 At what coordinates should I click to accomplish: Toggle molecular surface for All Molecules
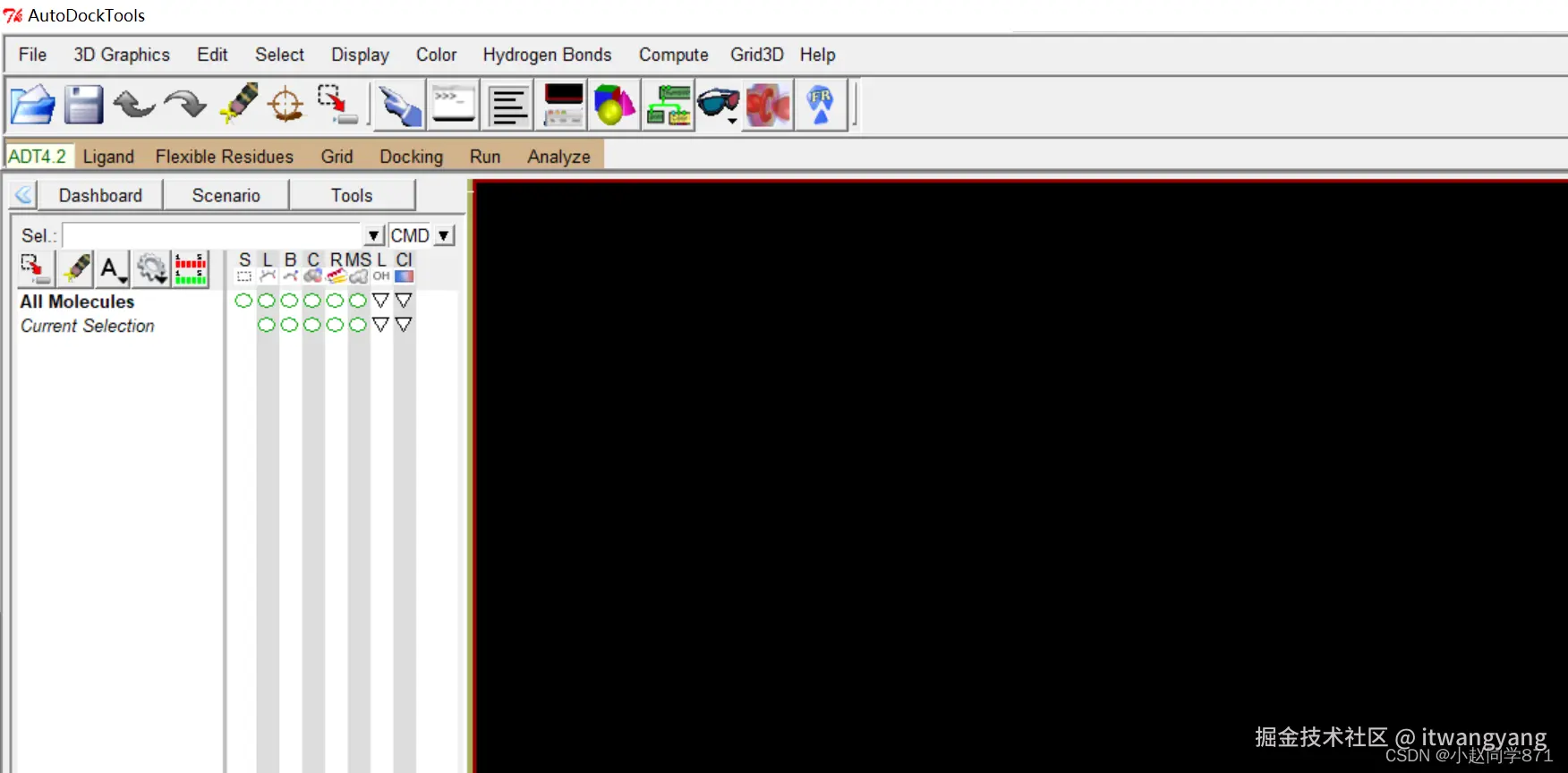[358, 301]
